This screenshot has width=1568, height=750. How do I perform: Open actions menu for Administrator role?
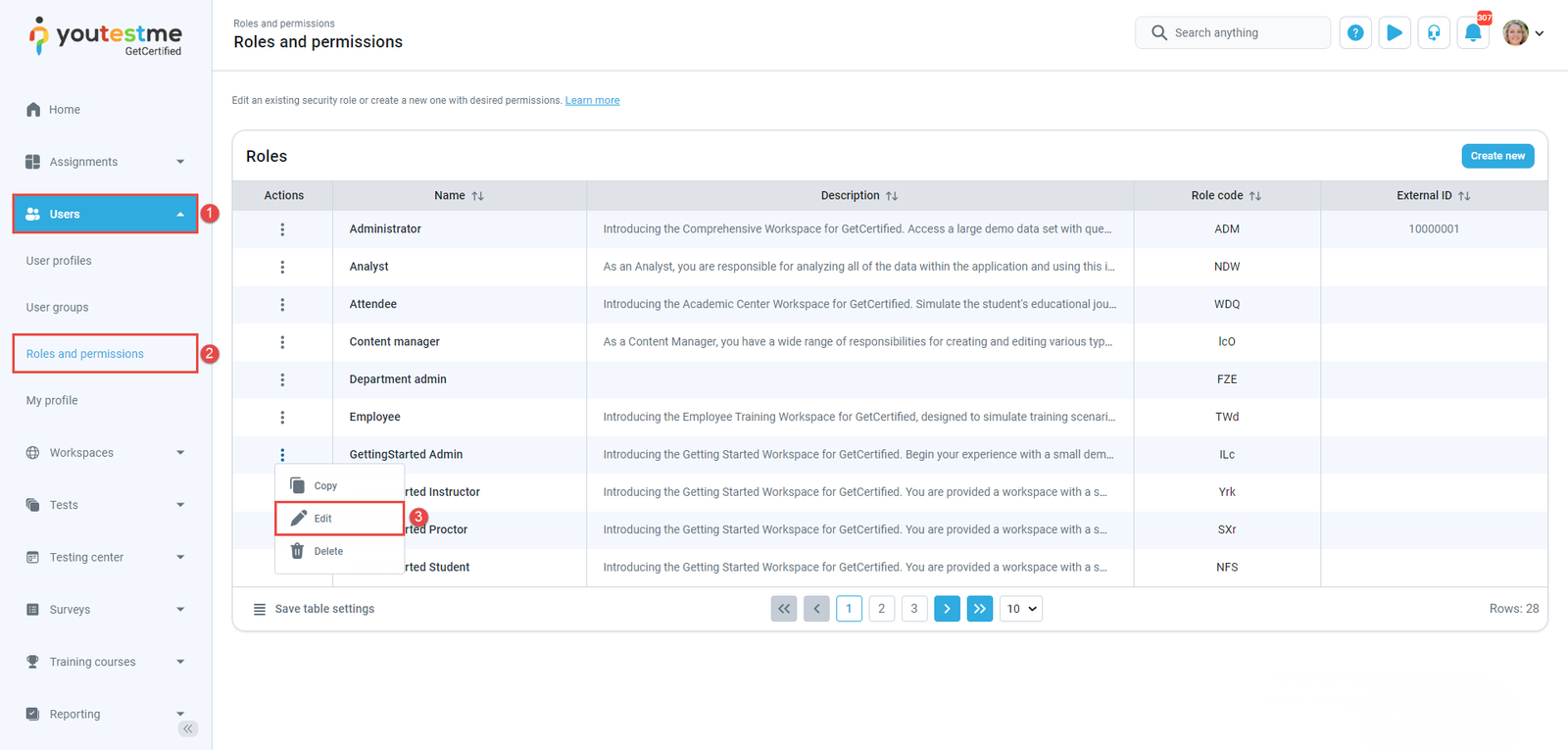[282, 229]
